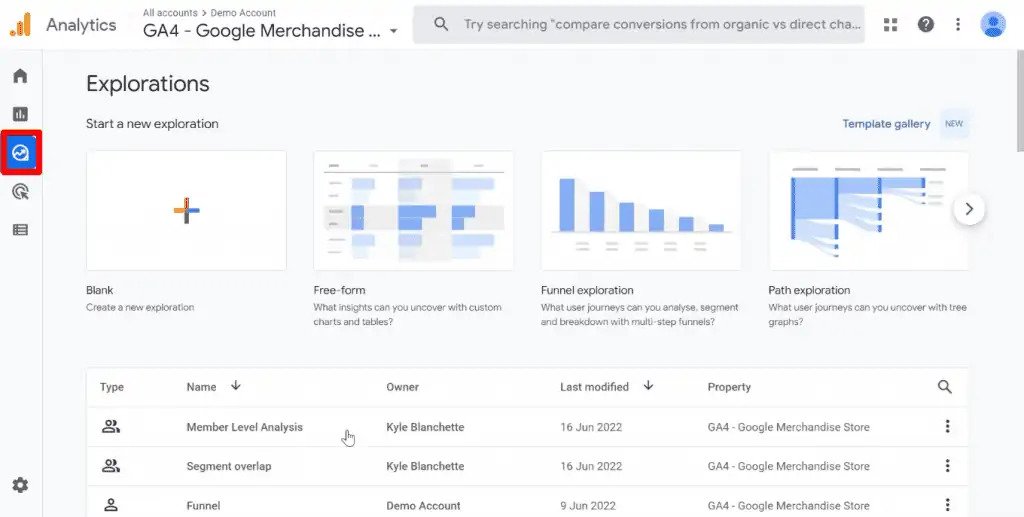Open the Admin gear icon

pyautogui.click(x=20, y=485)
